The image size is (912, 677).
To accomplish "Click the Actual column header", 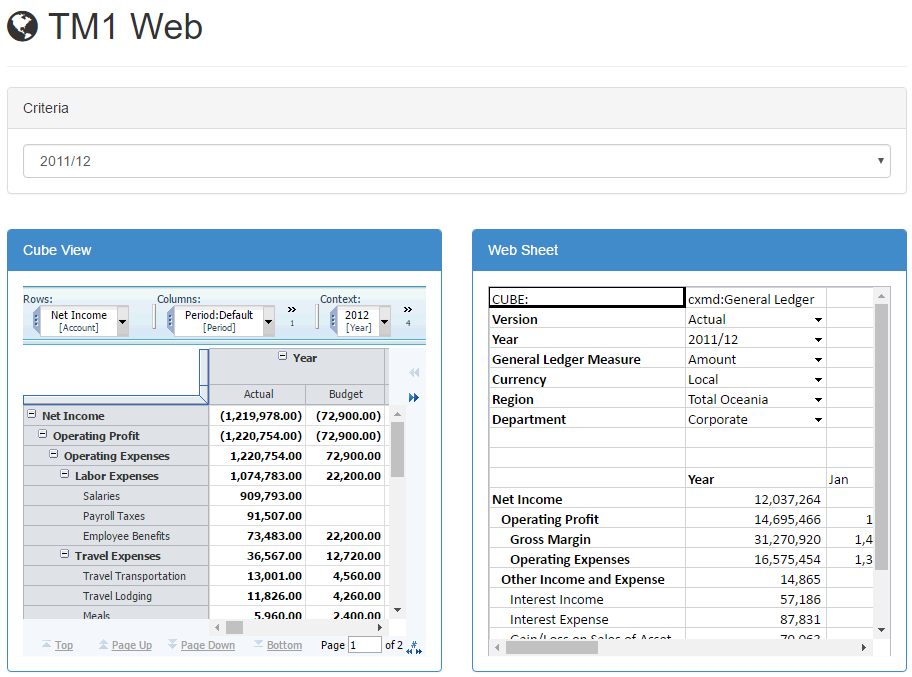I will click(258, 394).
